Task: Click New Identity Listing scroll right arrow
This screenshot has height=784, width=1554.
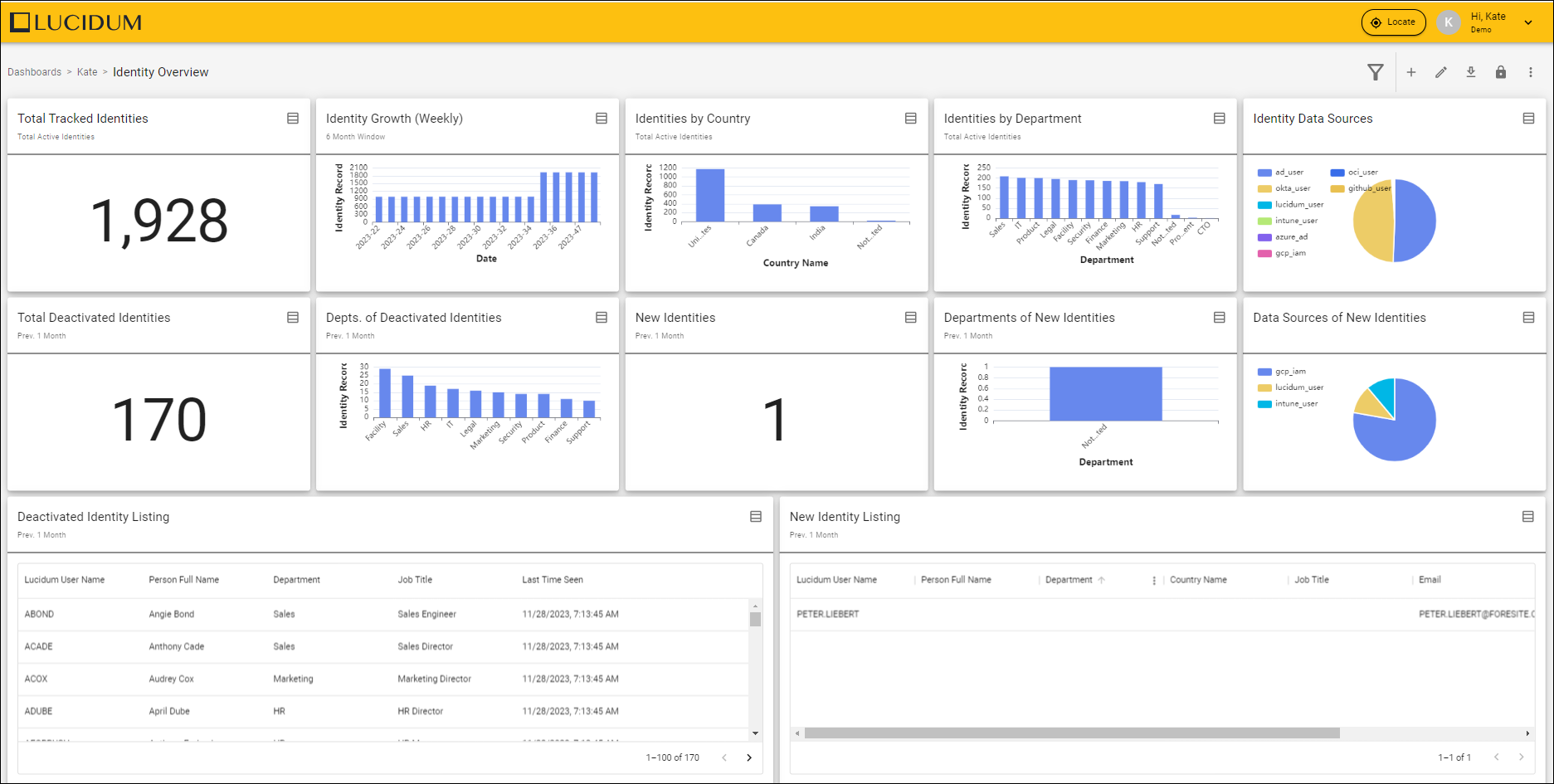Action: [1527, 733]
